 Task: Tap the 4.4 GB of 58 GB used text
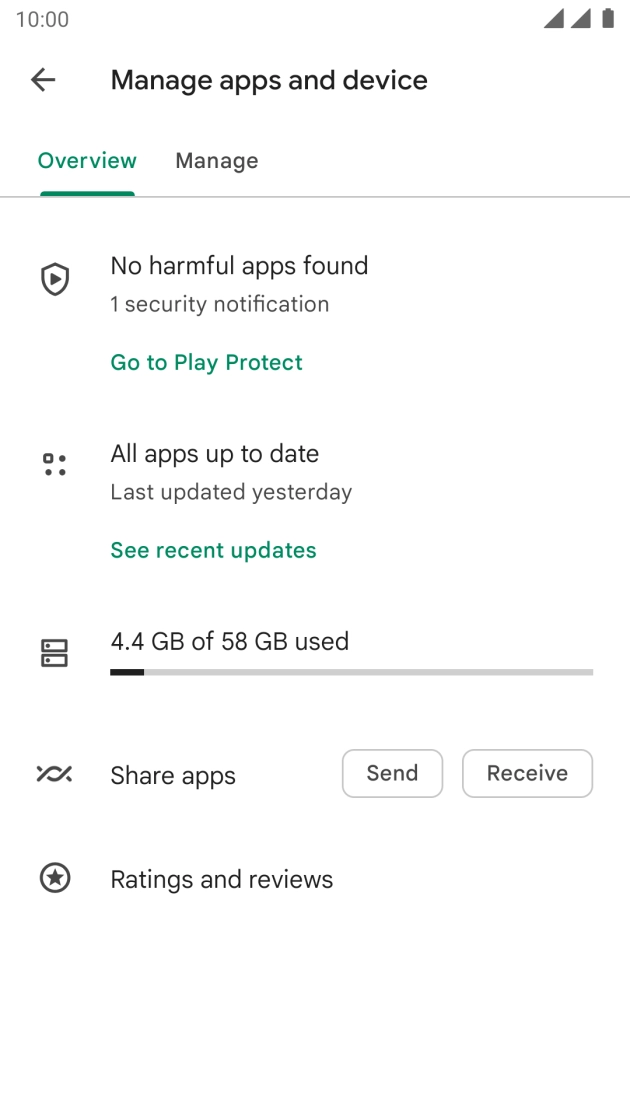pyautogui.click(x=229, y=641)
